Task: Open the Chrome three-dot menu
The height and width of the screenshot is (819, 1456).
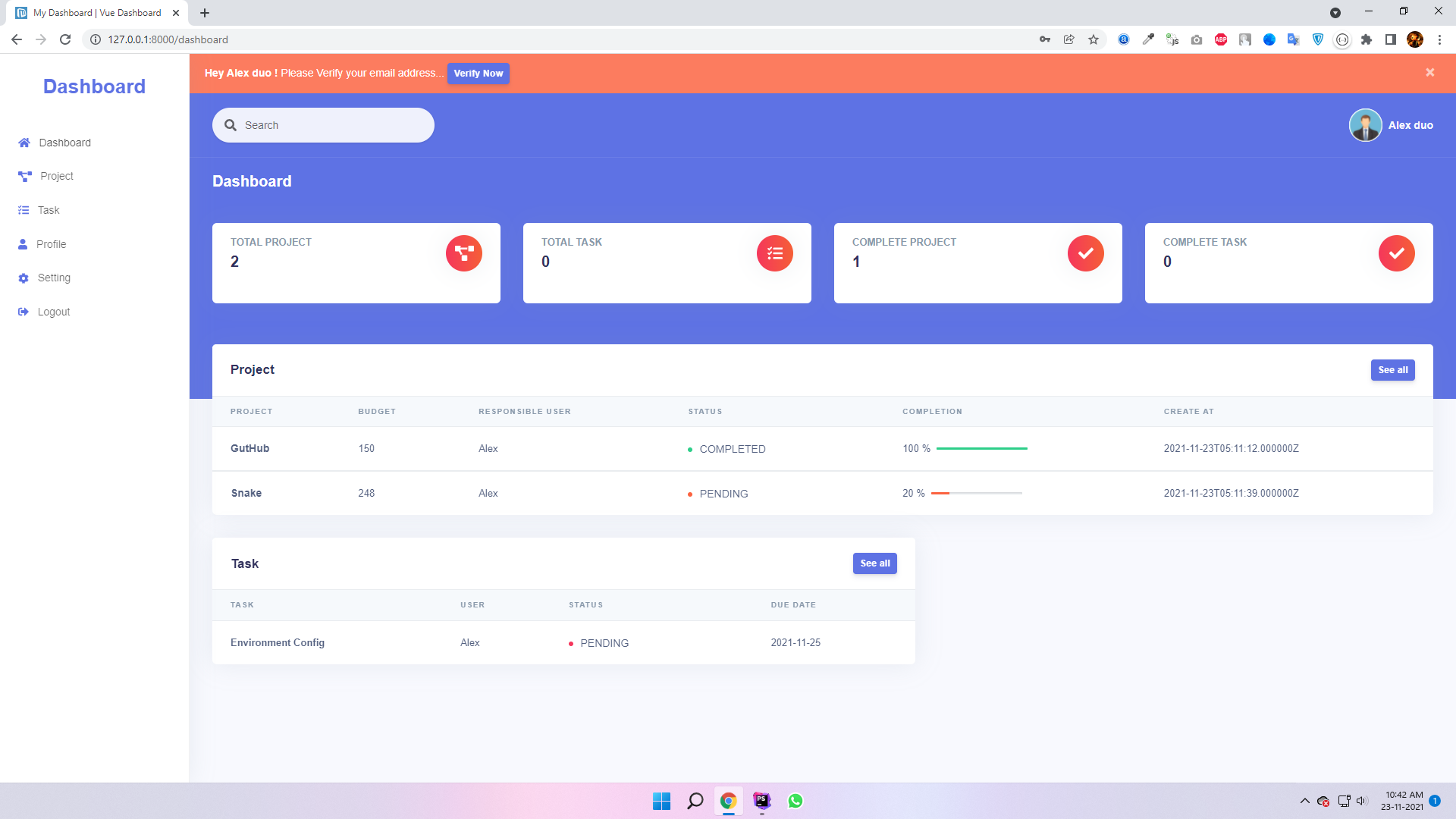Action: pyautogui.click(x=1439, y=39)
